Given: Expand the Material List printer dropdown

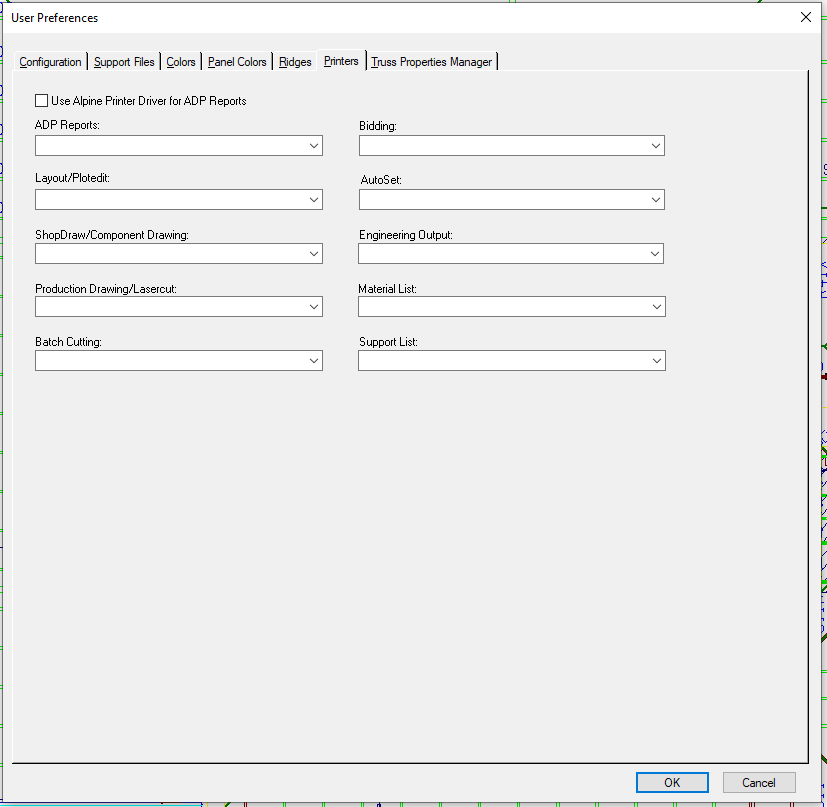Looking at the screenshot, I should [511, 307].
